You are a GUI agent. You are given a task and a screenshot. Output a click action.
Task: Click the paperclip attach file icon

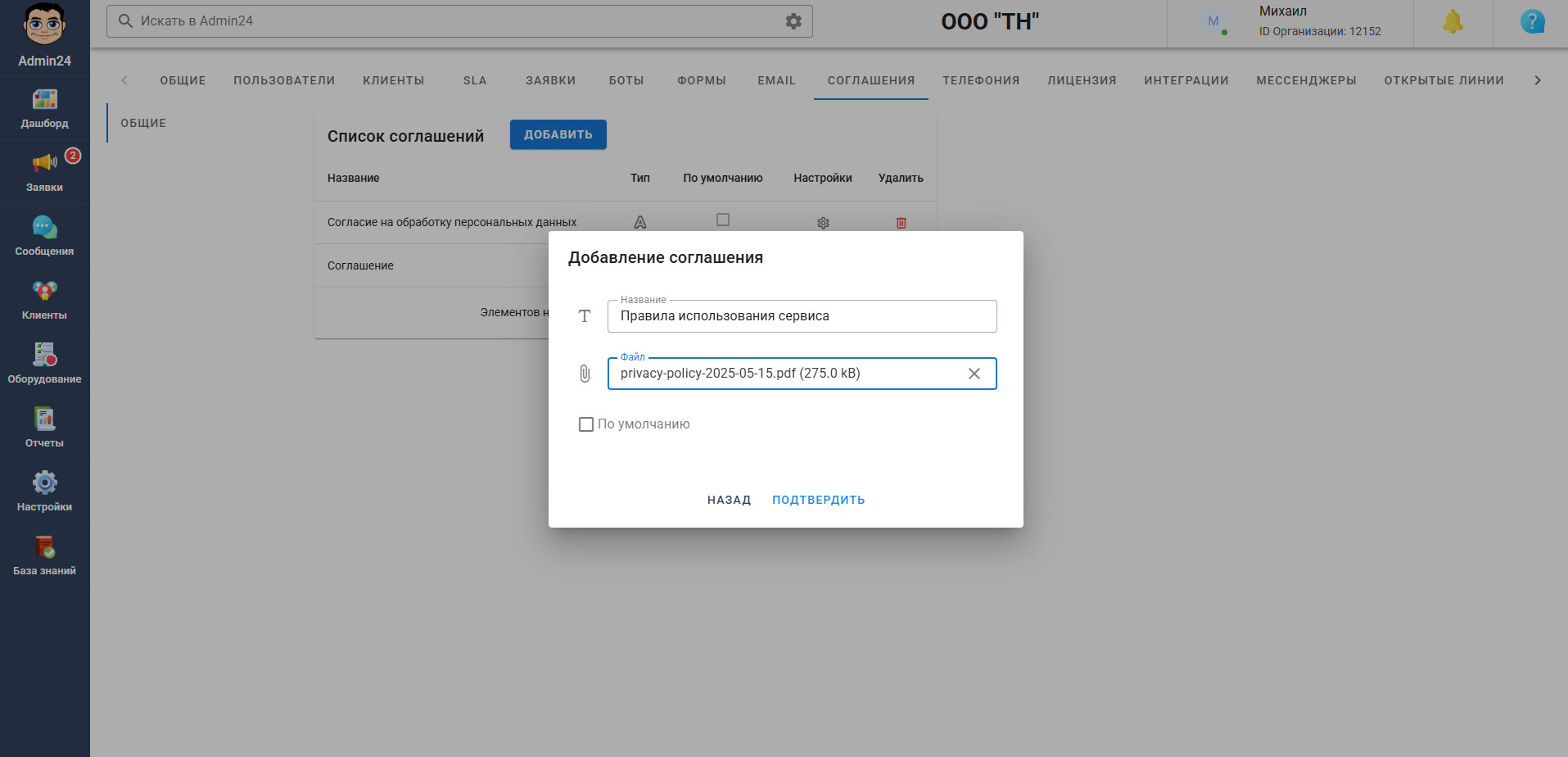point(585,374)
